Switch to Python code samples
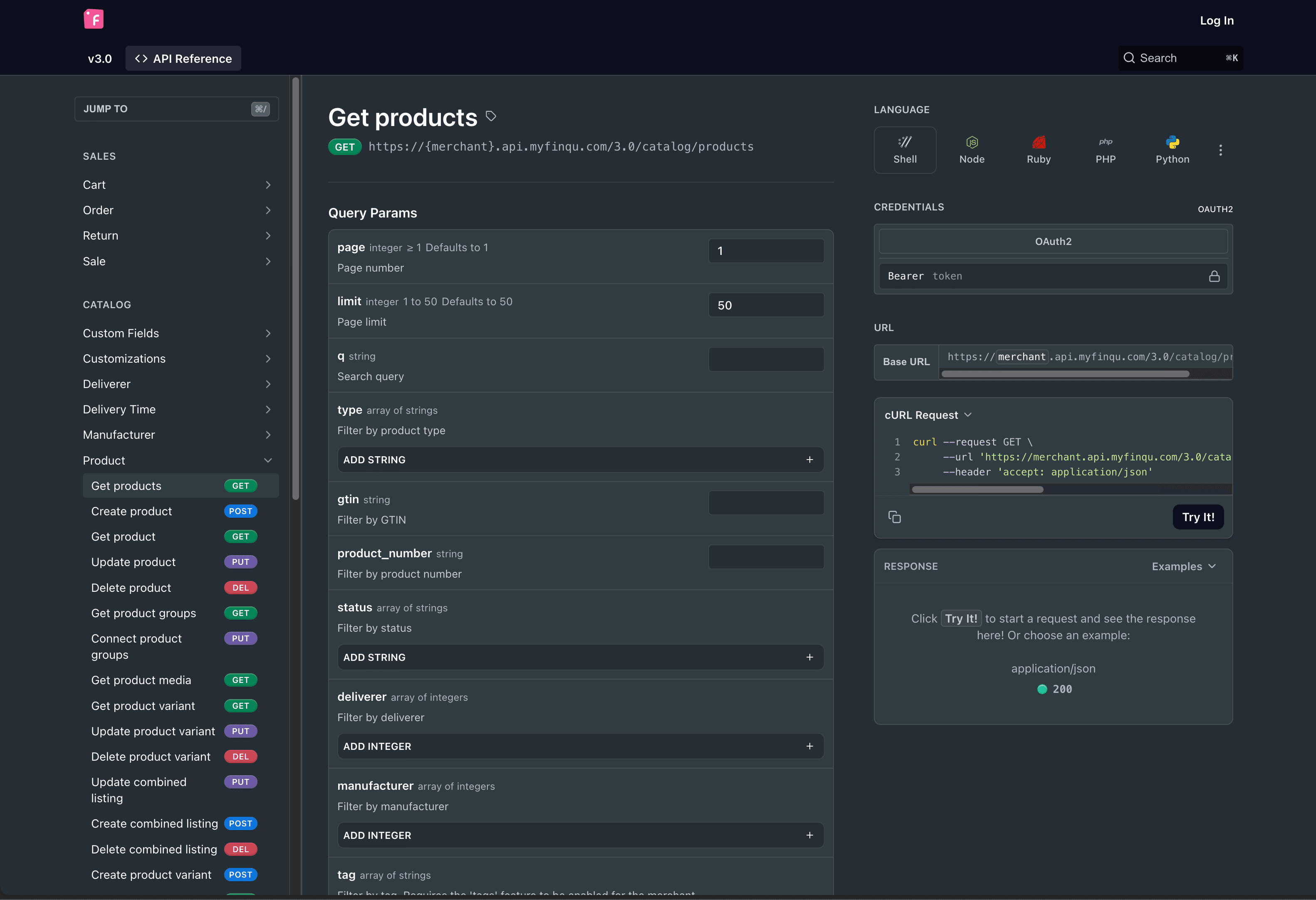 click(x=1172, y=149)
